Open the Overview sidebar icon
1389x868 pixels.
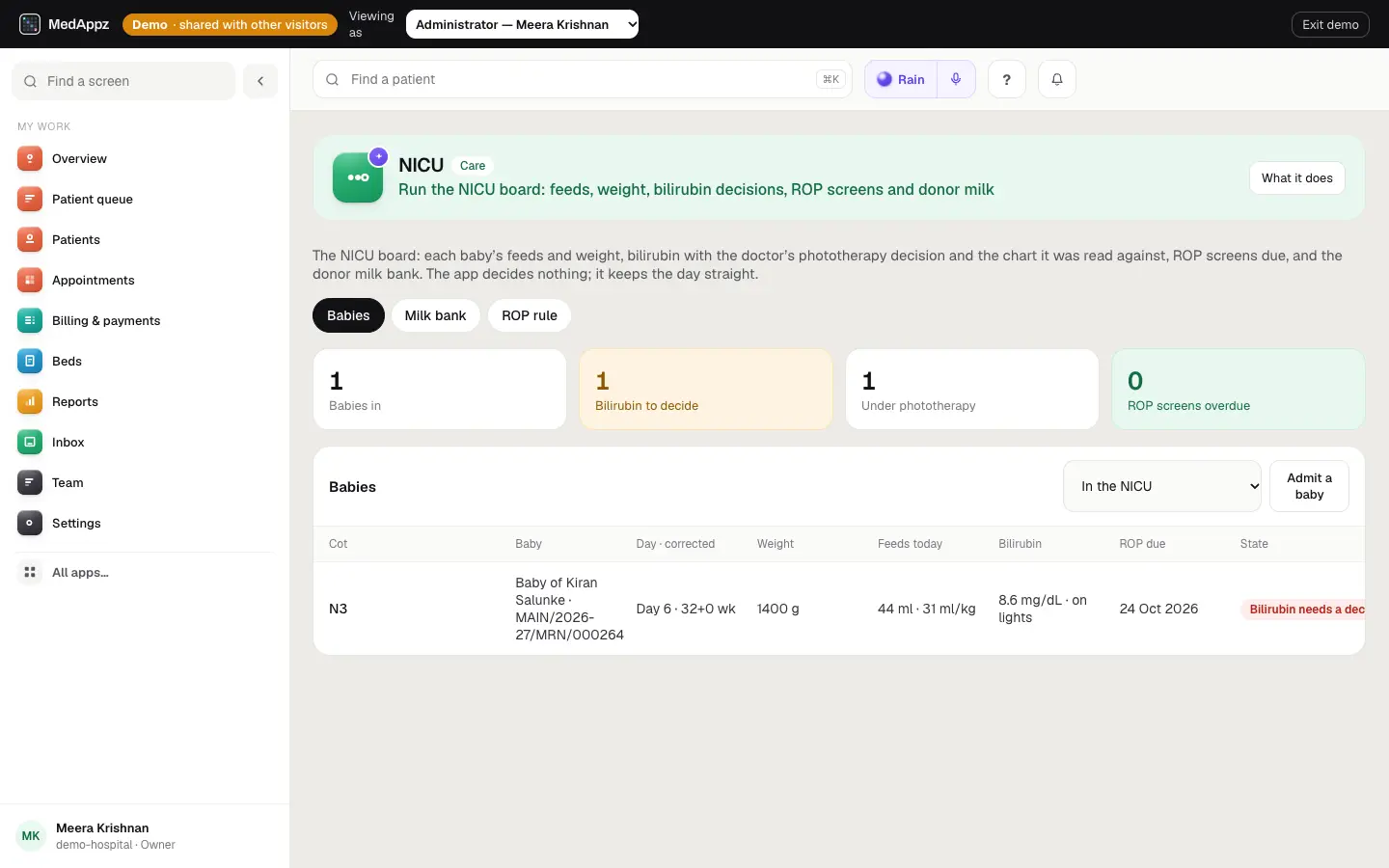[x=30, y=159]
